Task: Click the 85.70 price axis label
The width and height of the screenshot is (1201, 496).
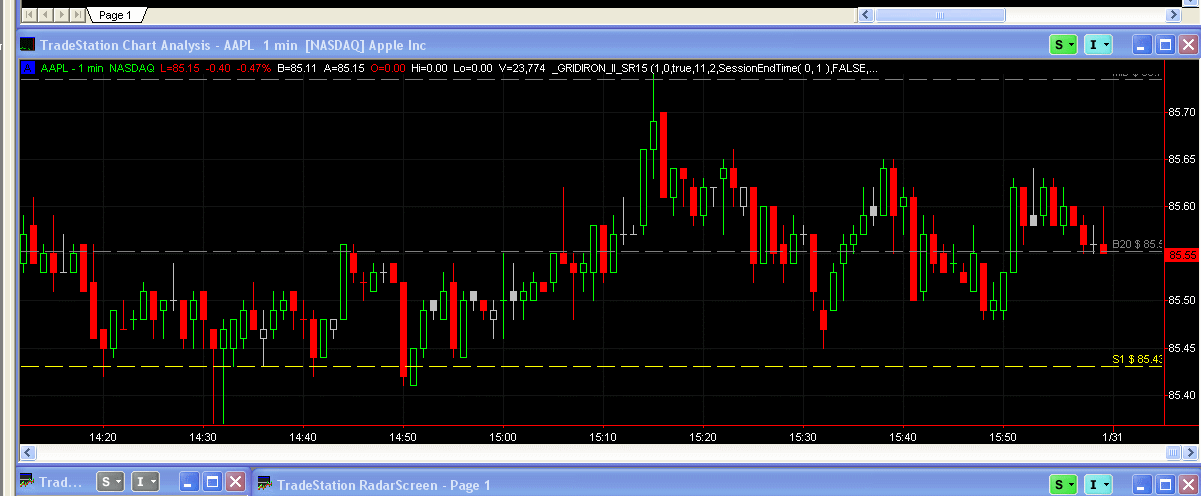Action: click(x=1181, y=111)
